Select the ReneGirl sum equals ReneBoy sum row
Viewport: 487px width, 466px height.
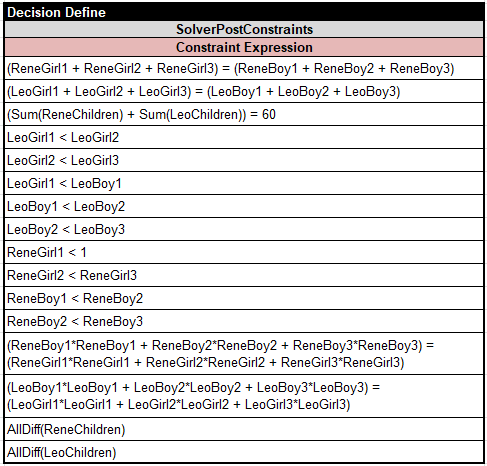[244, 68]
